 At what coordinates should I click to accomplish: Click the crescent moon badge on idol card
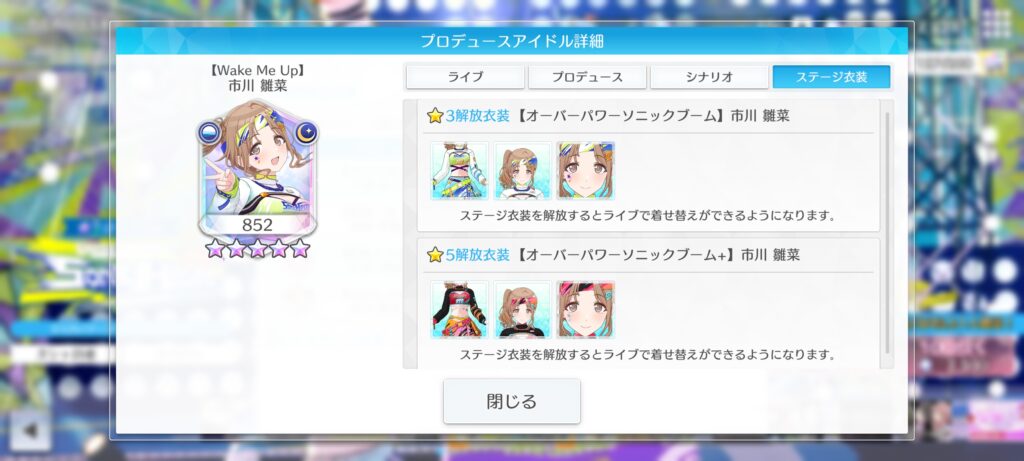click(305, 133)
